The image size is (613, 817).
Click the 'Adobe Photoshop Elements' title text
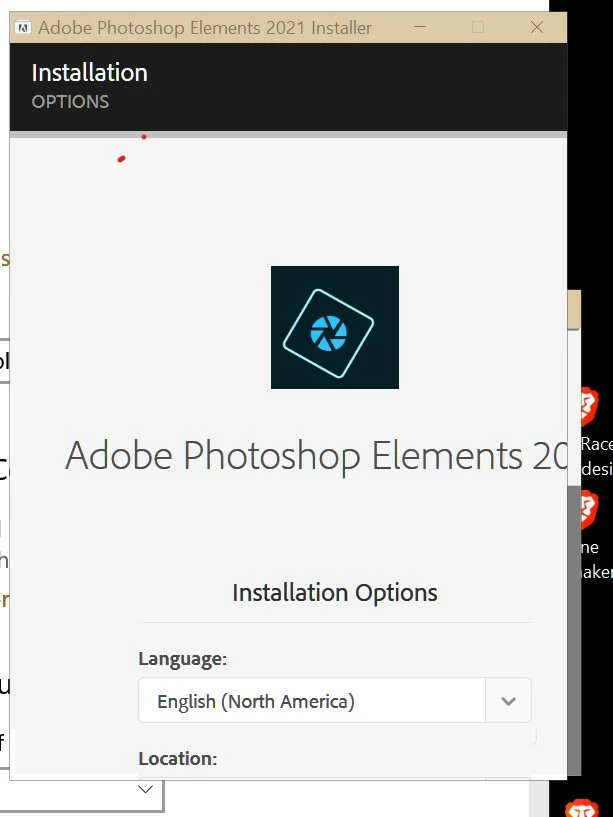pyautogui.click(x=317, y=455)
